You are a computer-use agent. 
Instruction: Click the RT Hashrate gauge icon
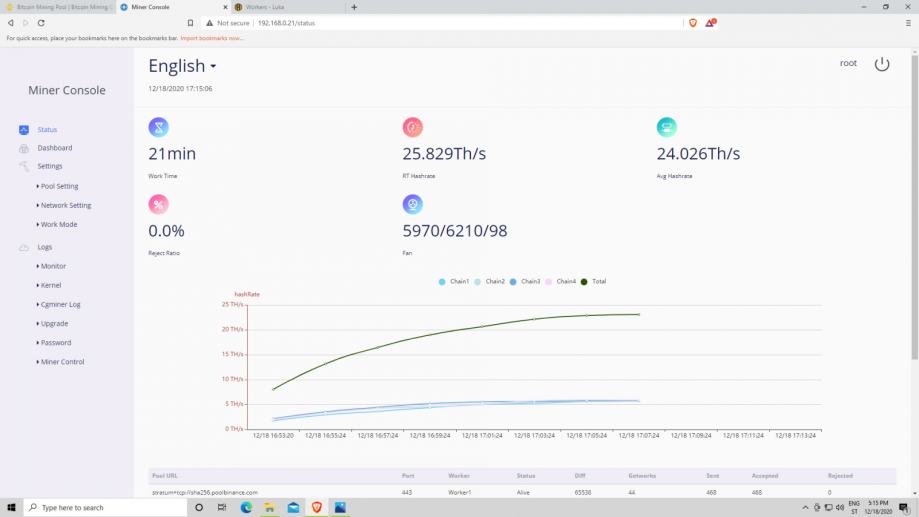[x=413, y=127]
